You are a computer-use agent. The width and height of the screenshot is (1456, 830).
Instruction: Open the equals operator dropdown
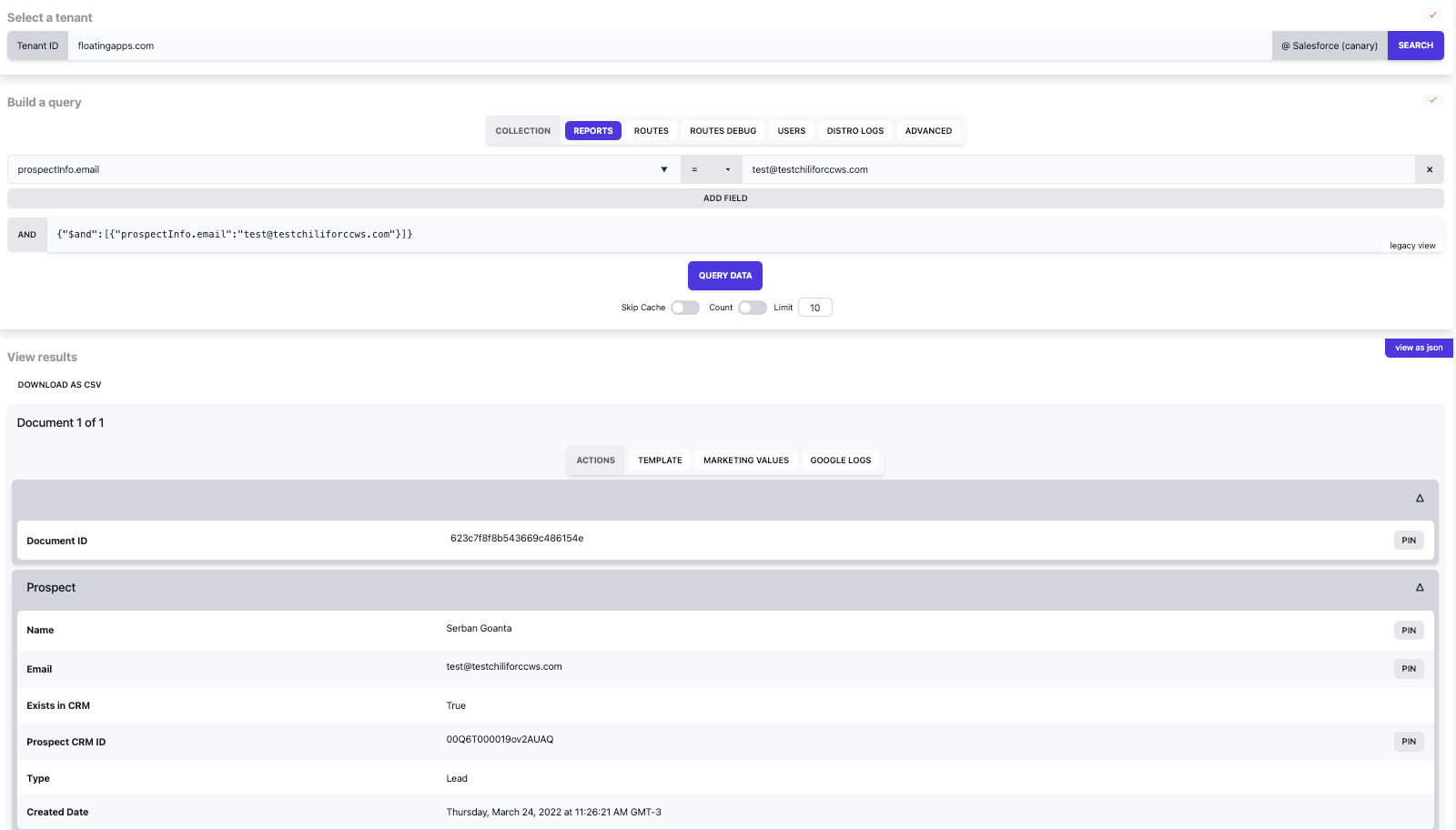[x=712, y=169]
